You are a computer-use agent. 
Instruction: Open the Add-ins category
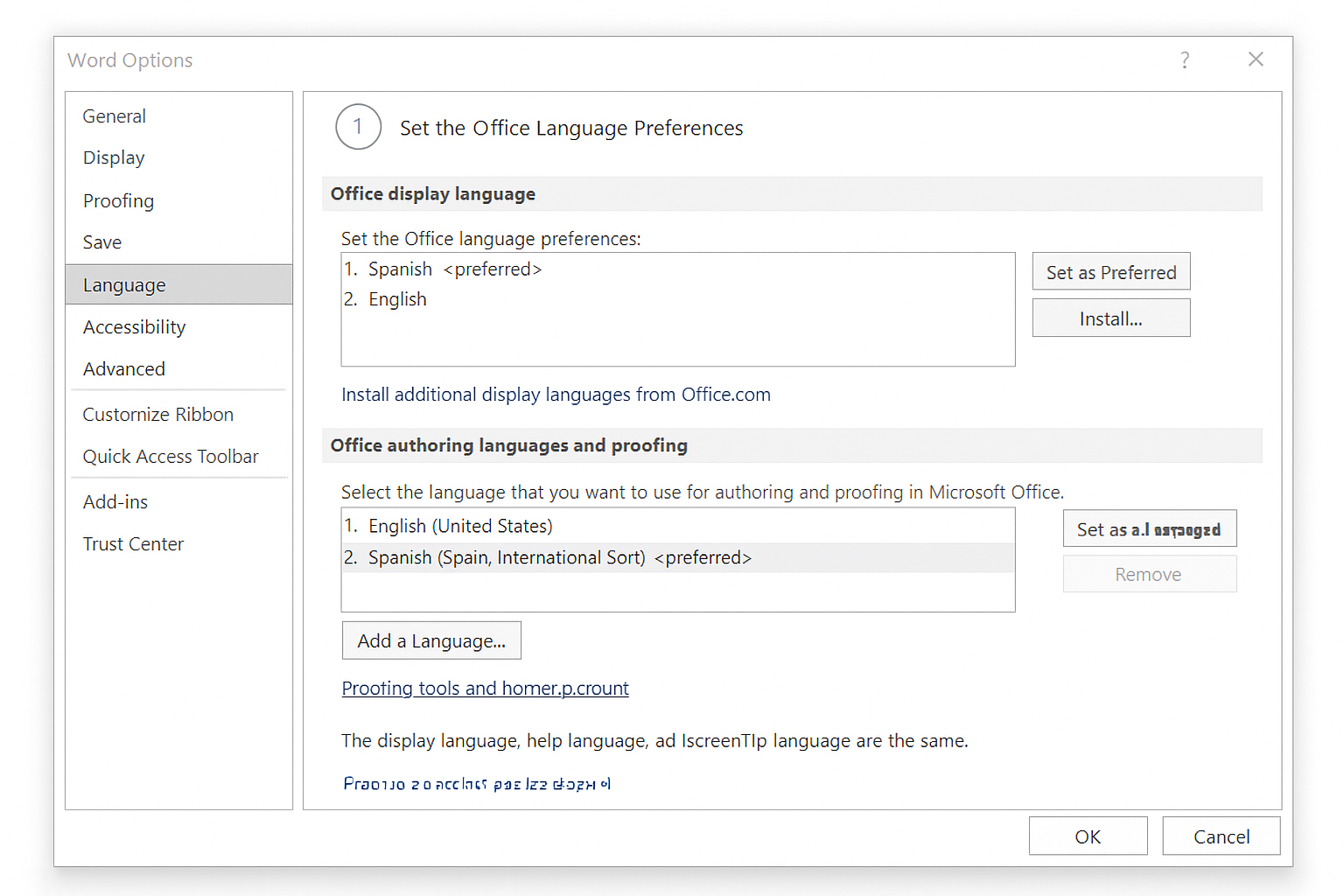[115, 502]
